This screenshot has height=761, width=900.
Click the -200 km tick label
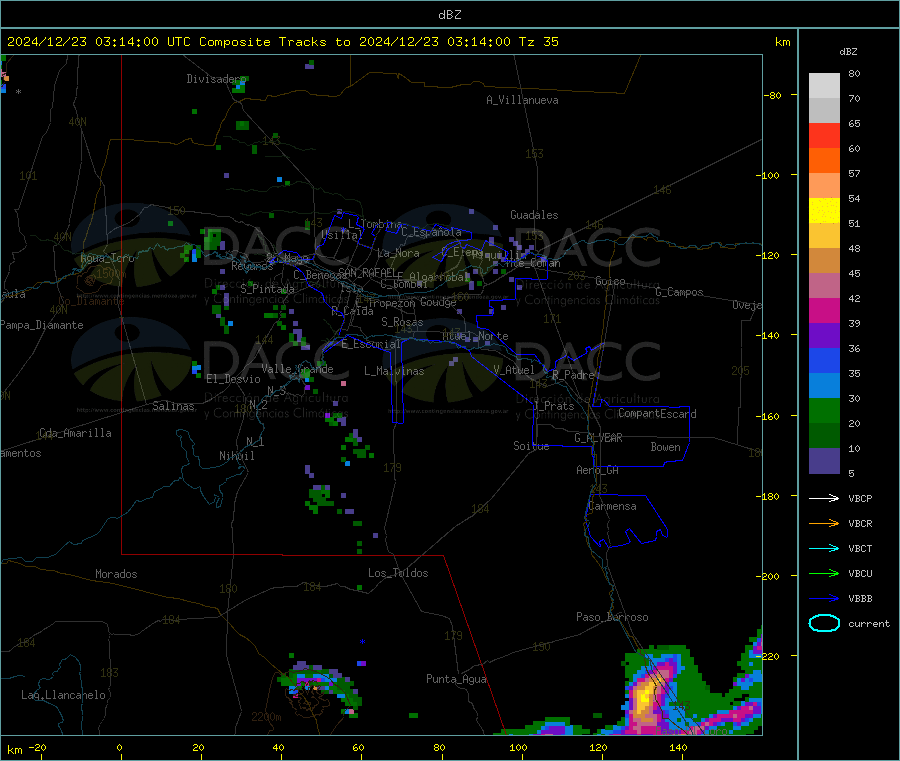click(767, 576)
